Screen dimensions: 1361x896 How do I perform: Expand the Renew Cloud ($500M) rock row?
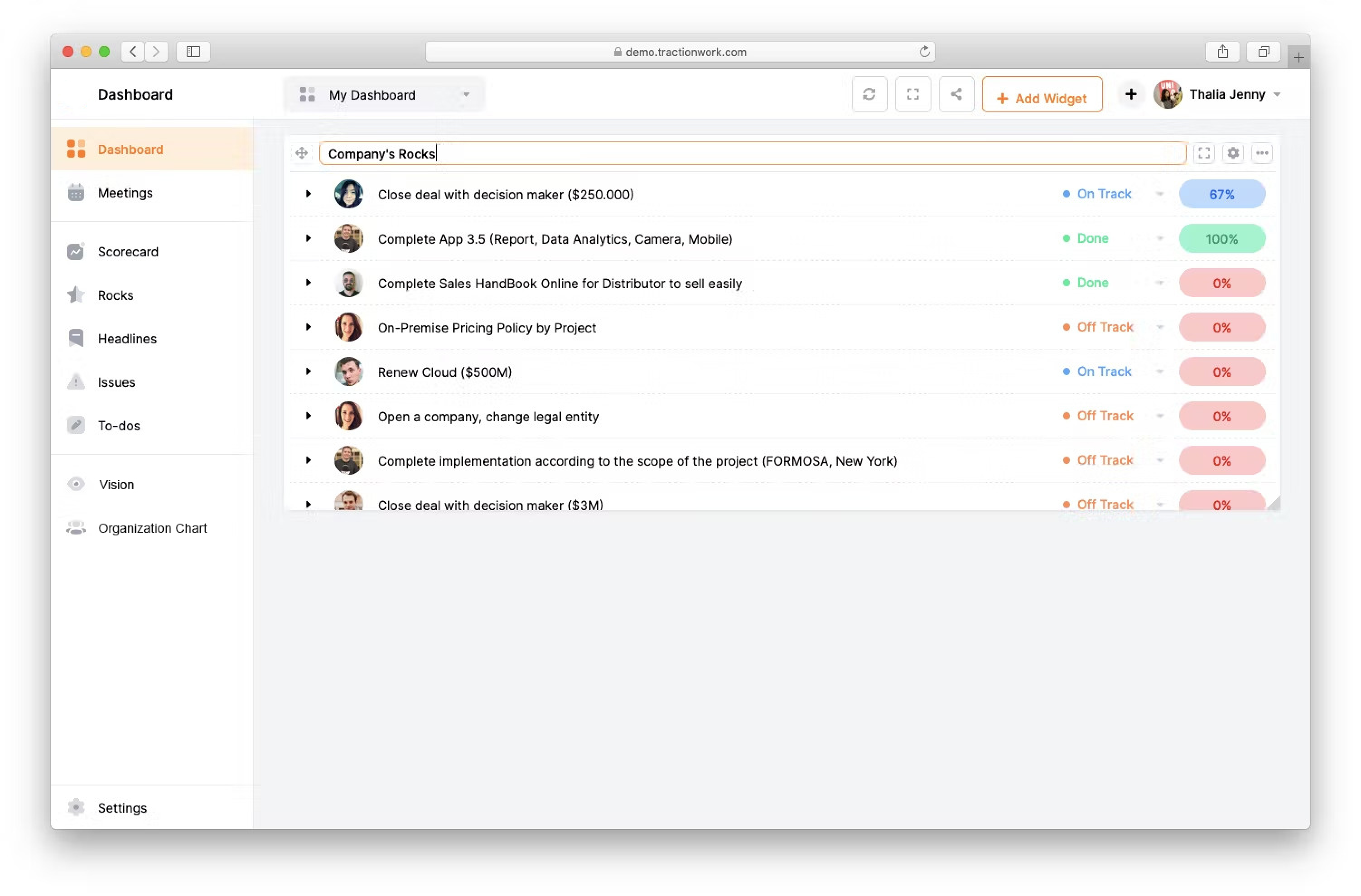308,371
